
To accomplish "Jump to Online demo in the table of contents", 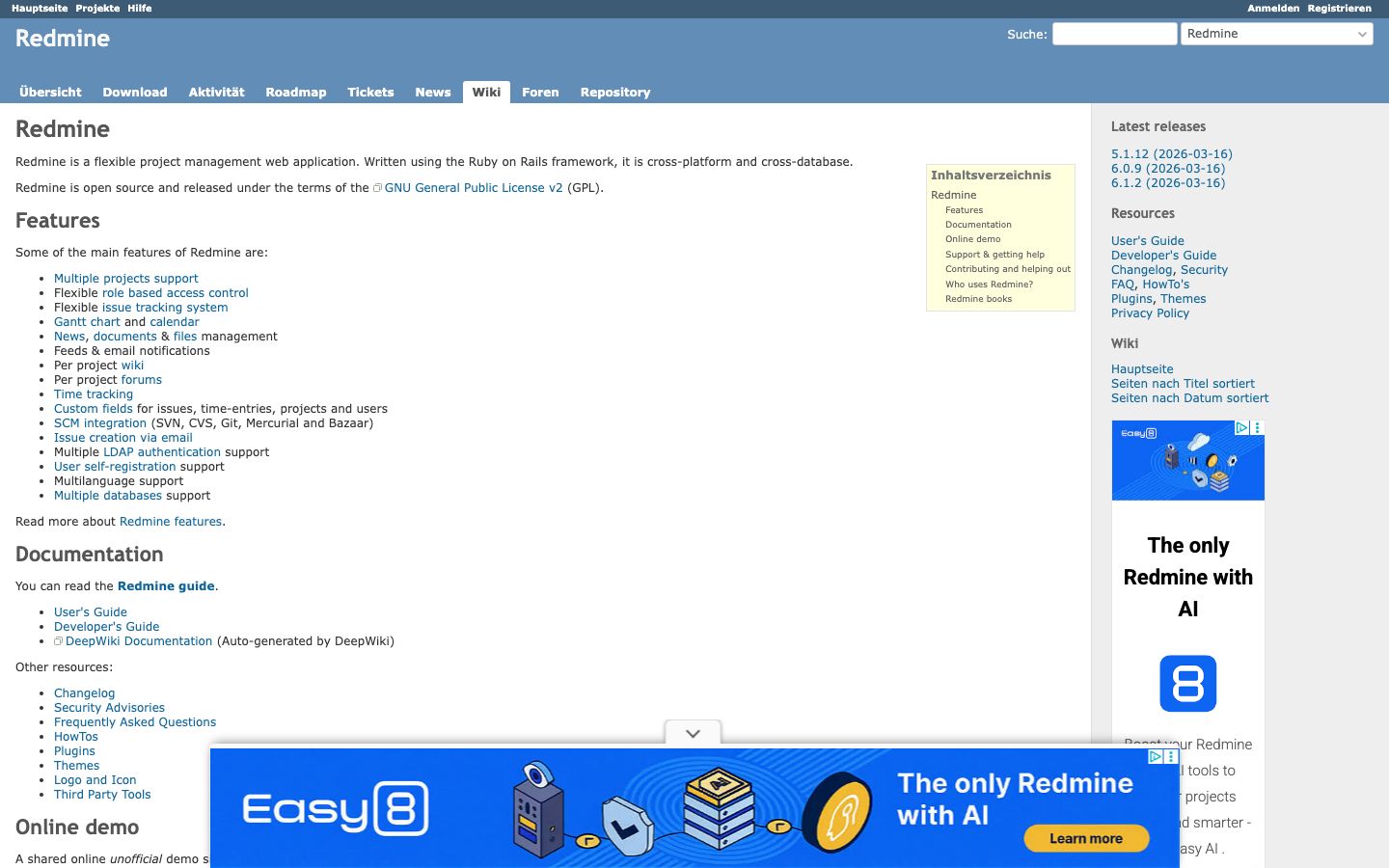I will click(972, 239).
